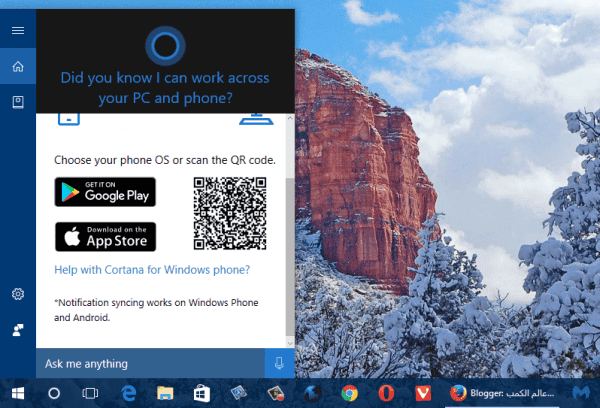Open Cortana Settings gear

18,294
